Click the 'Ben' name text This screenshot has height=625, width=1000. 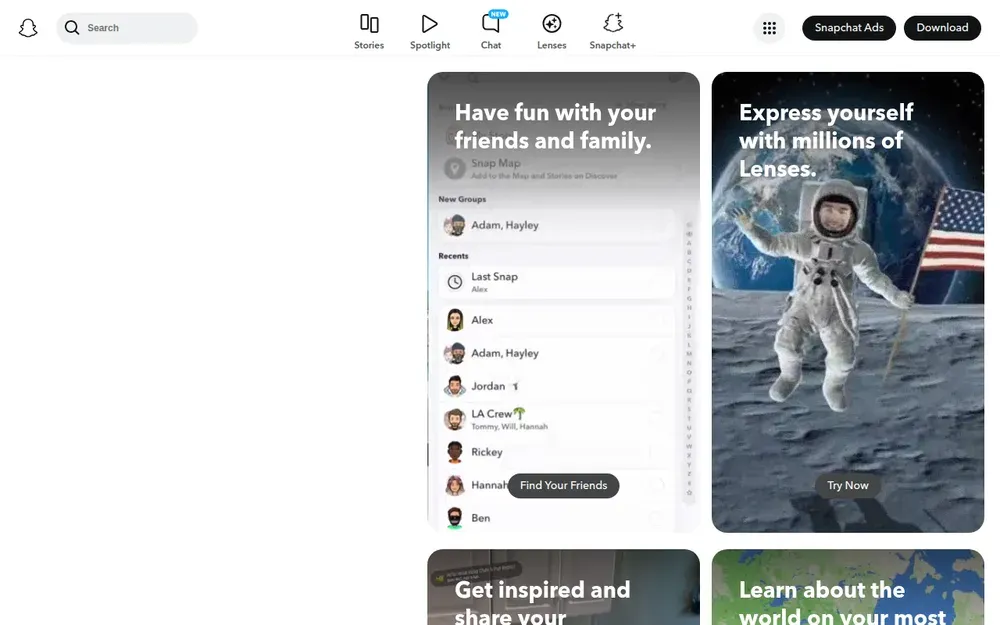(x=481, y=518)
